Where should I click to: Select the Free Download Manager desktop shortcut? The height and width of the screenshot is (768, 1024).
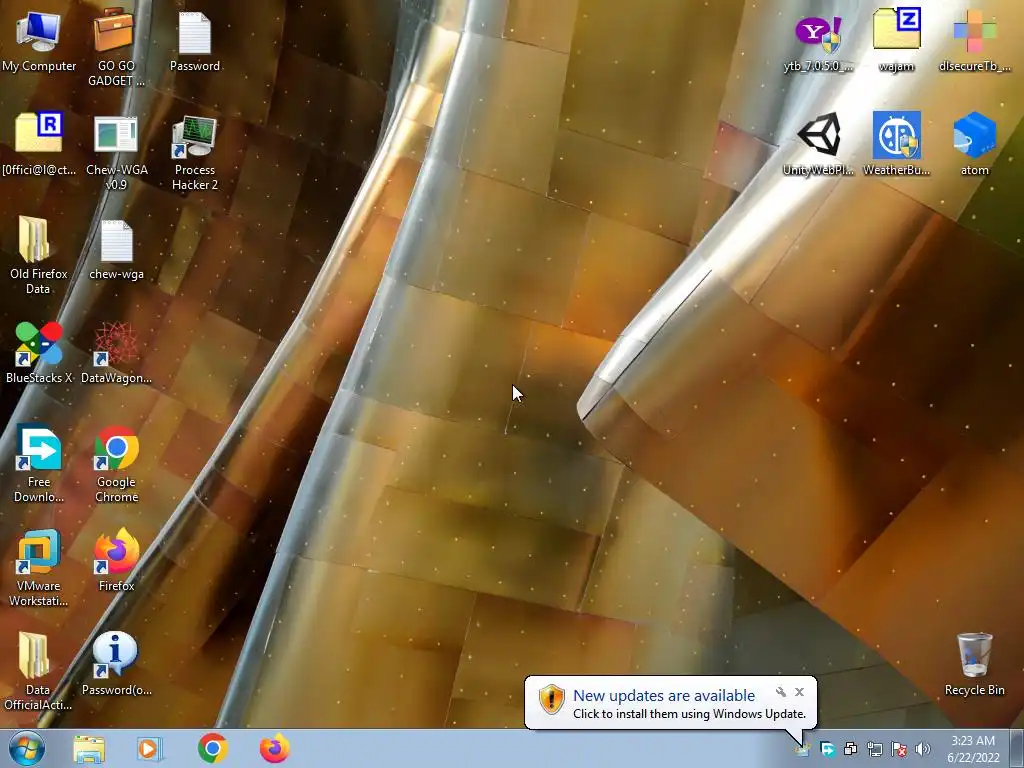click(x=39, y=464)
